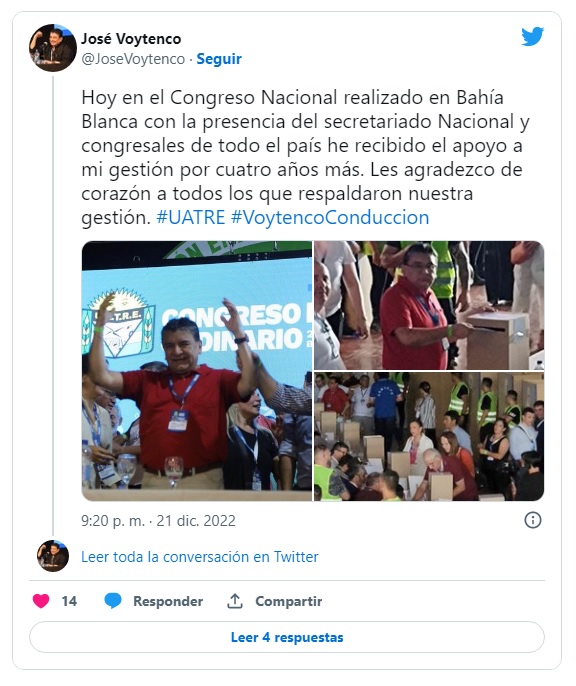Click the small avatar beside conversation link
The height and width of the screenshot is (686, 576).
53,556
